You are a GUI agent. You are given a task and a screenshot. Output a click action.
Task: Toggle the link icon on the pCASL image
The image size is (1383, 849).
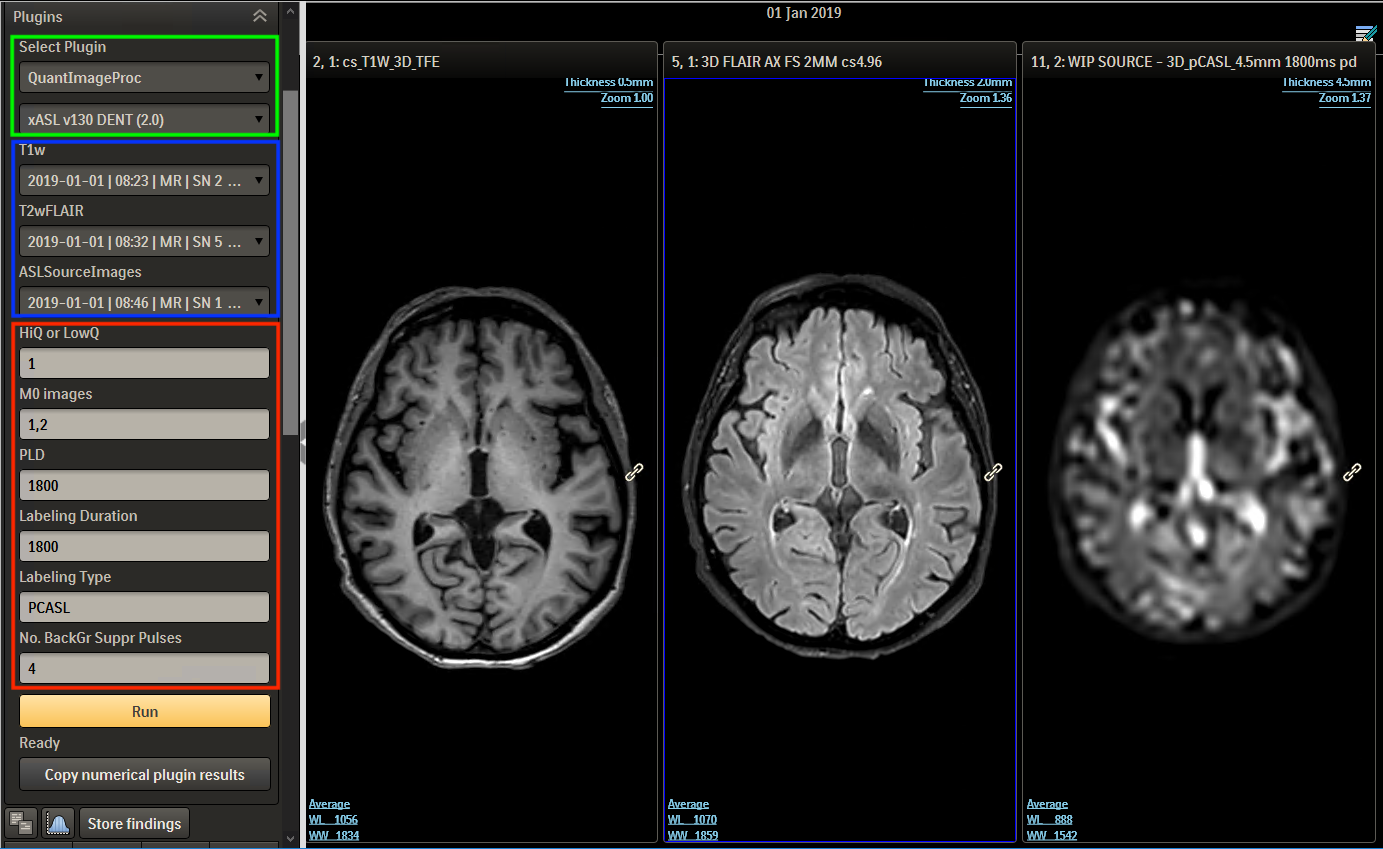coord(1352,471)
